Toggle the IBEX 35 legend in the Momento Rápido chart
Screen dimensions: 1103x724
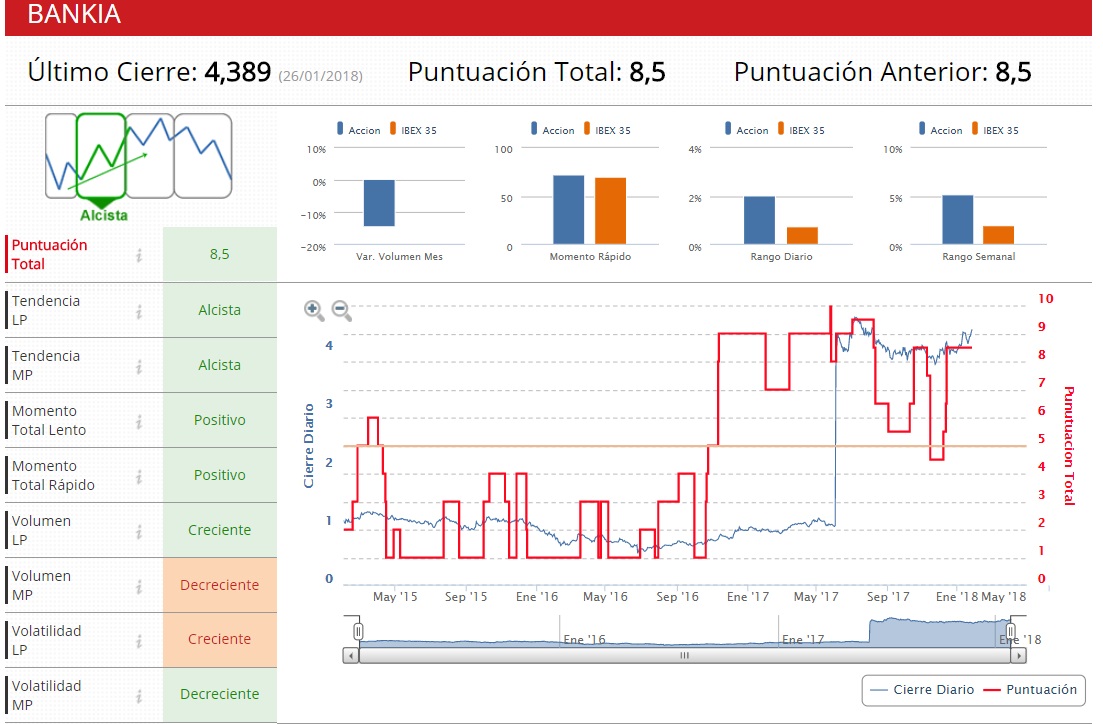[607, 129]
